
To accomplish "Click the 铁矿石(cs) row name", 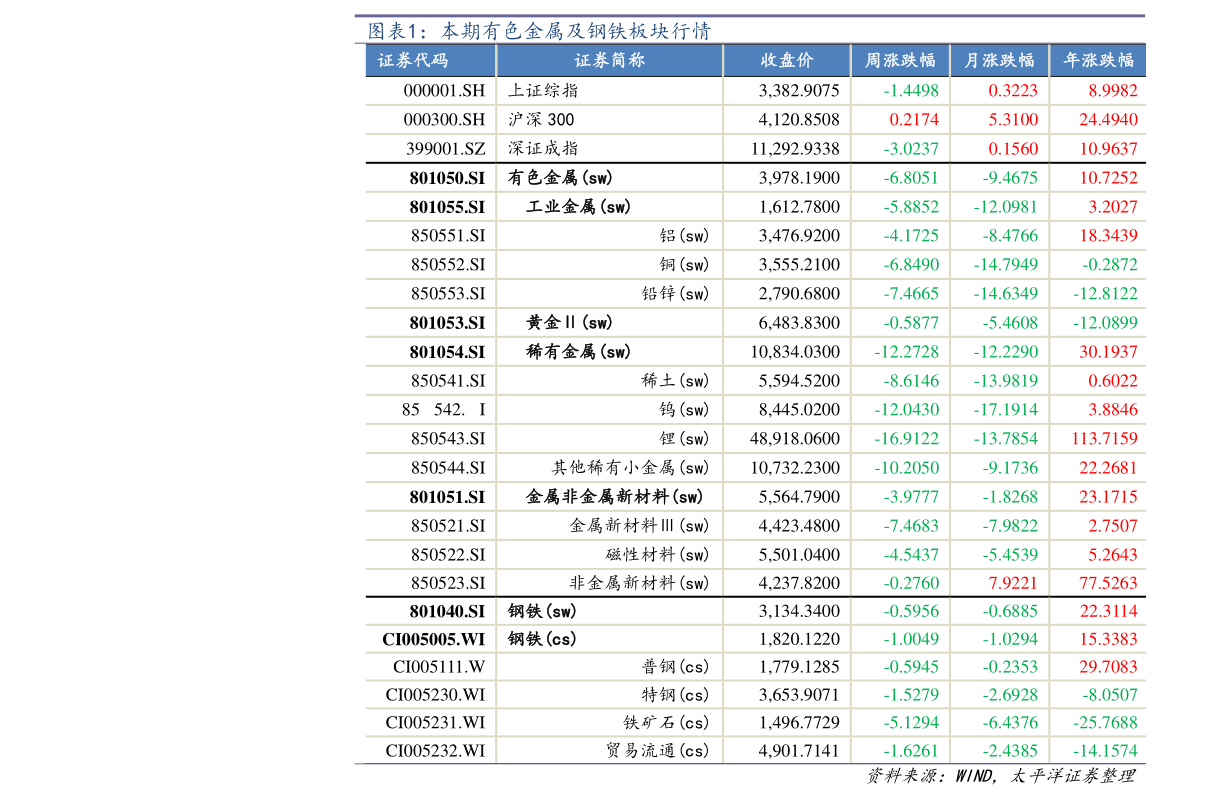I will pyautogui.click(x=666, y=722).
